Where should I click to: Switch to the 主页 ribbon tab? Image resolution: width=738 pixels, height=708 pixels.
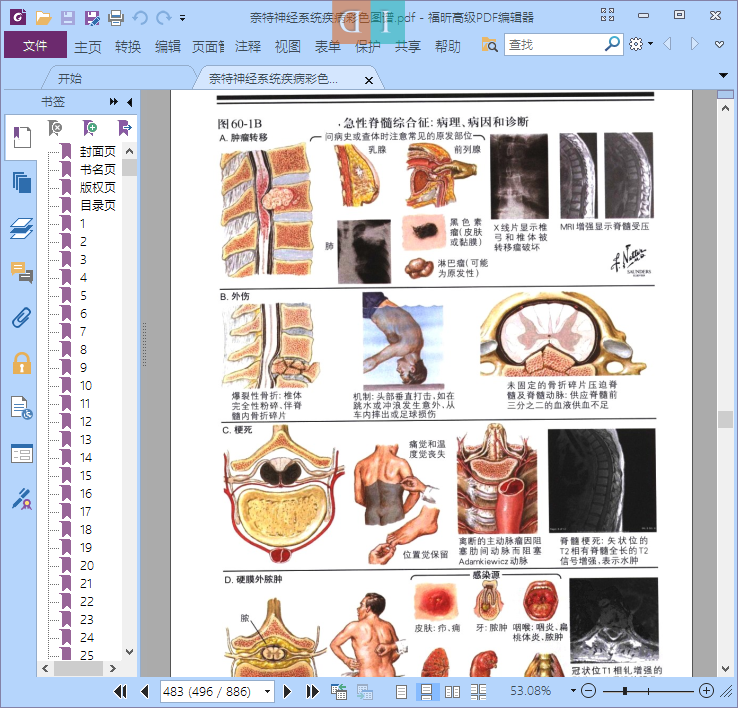click(88, 47)
